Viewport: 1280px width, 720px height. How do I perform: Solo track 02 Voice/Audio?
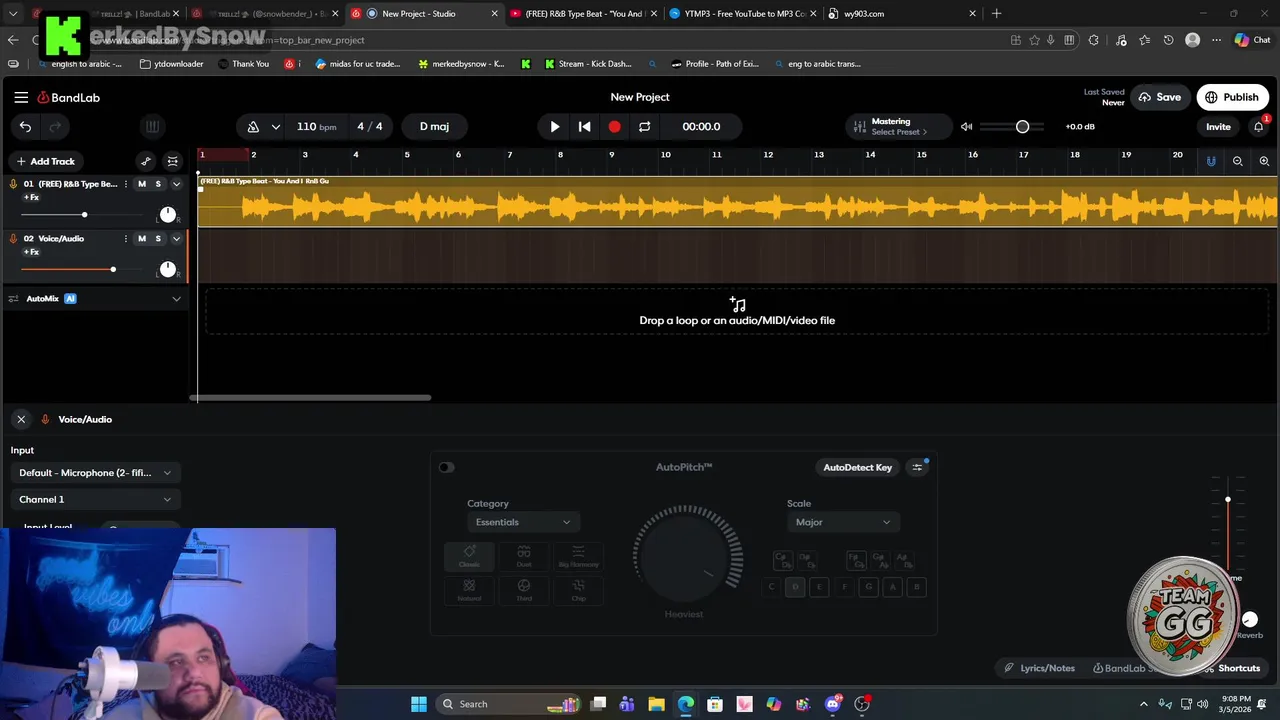(x=158, y=238)
